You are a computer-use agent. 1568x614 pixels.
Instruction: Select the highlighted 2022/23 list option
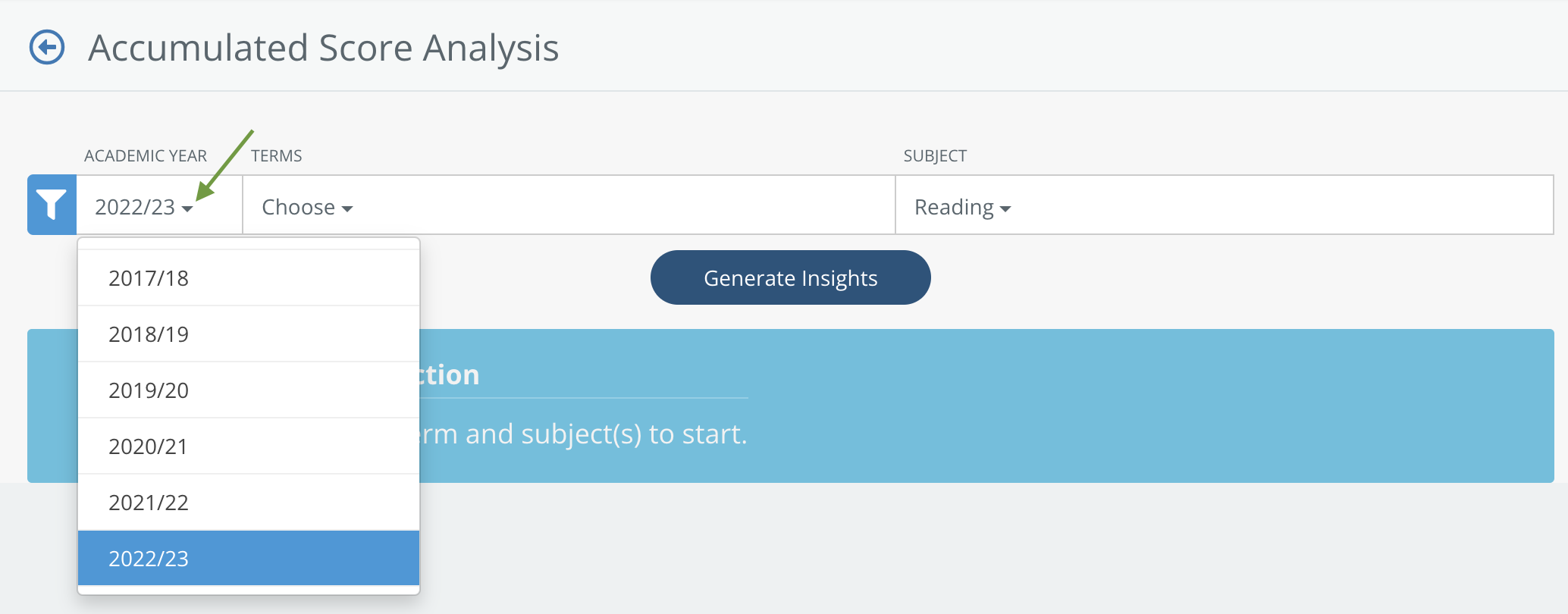(x=249, y=559)
